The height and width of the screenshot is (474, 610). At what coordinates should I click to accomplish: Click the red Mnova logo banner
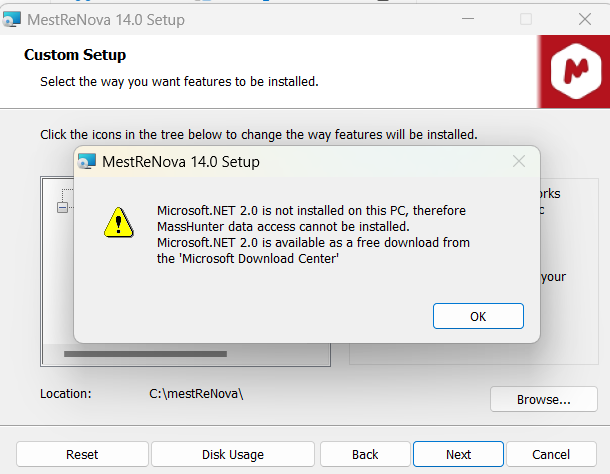(574, 70)
